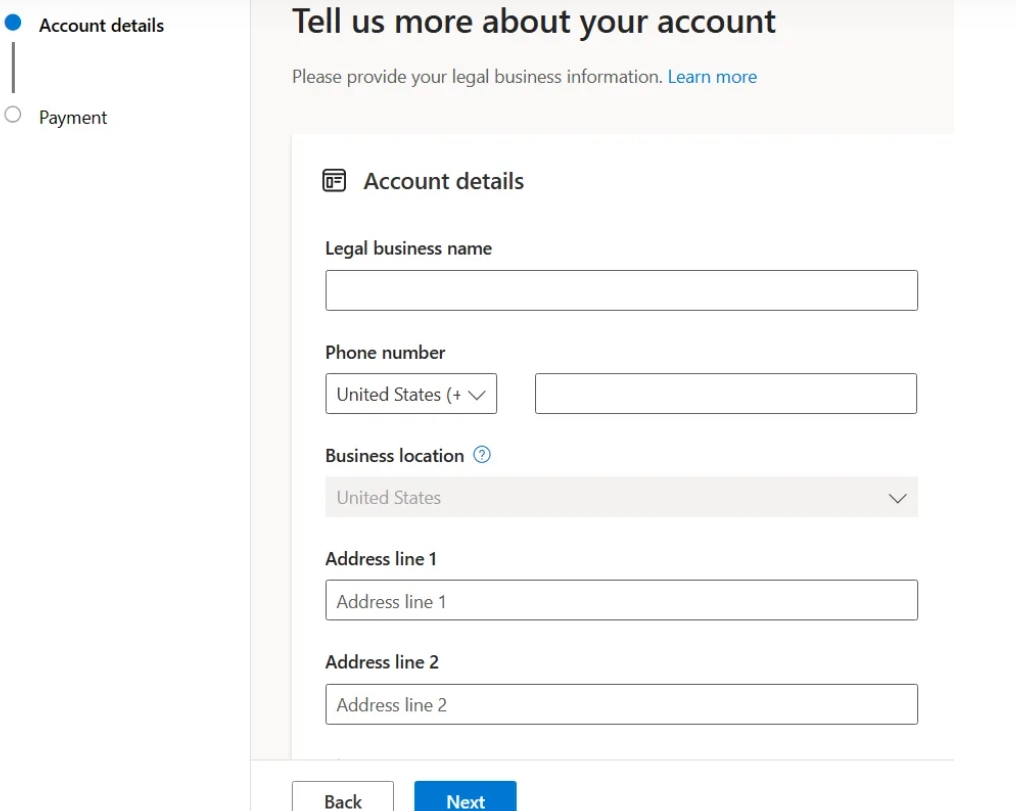Click the Address line 1 input
The image size is (1016, 811).
tap(621, 600)
